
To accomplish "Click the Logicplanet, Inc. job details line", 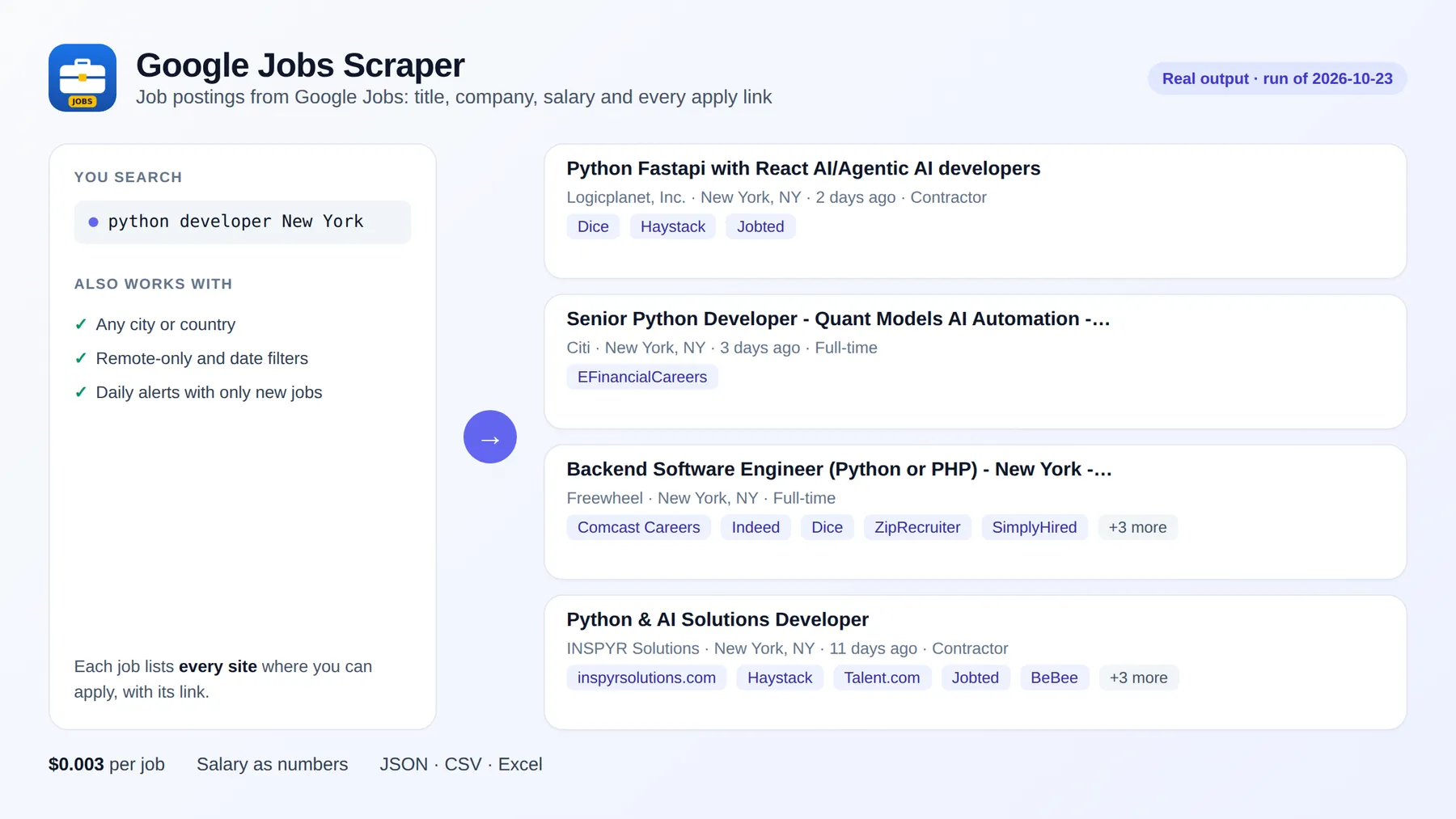I will pos(777,197).
